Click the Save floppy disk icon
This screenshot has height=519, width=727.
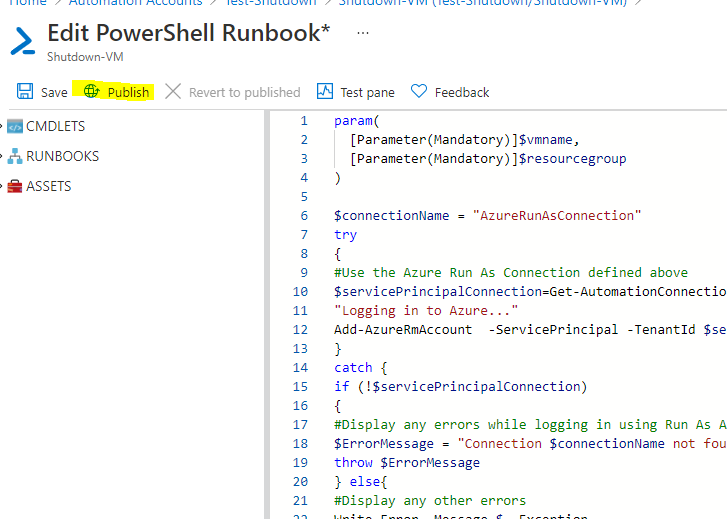(x=25, y=91)
